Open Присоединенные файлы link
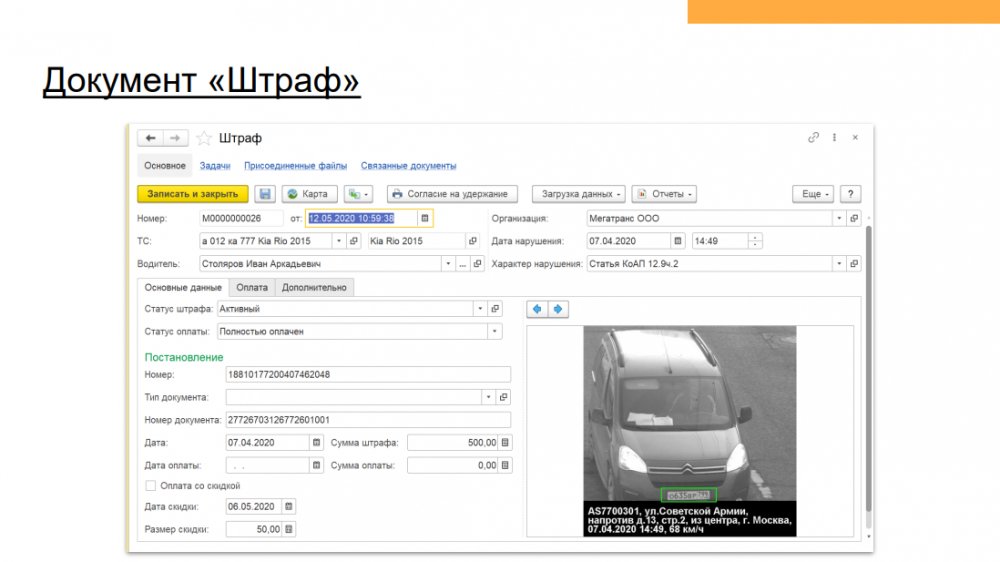1000x562 pixels. 295,166
